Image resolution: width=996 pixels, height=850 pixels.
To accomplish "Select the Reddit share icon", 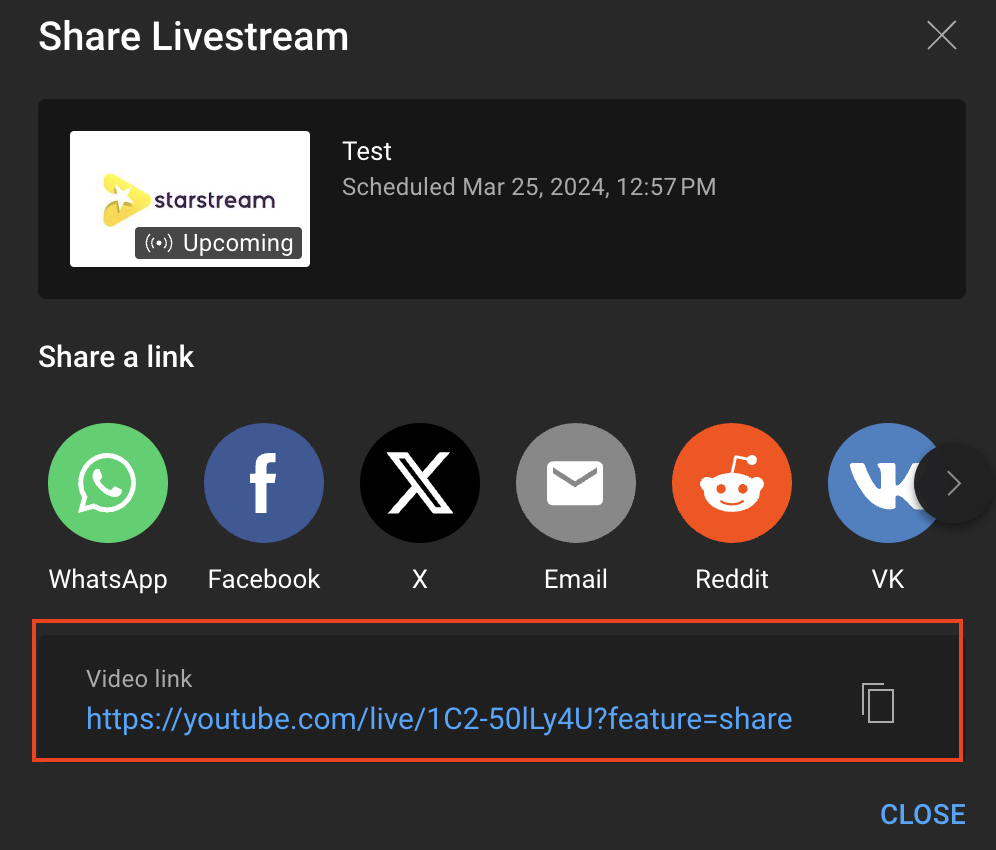I will point(732,484).
